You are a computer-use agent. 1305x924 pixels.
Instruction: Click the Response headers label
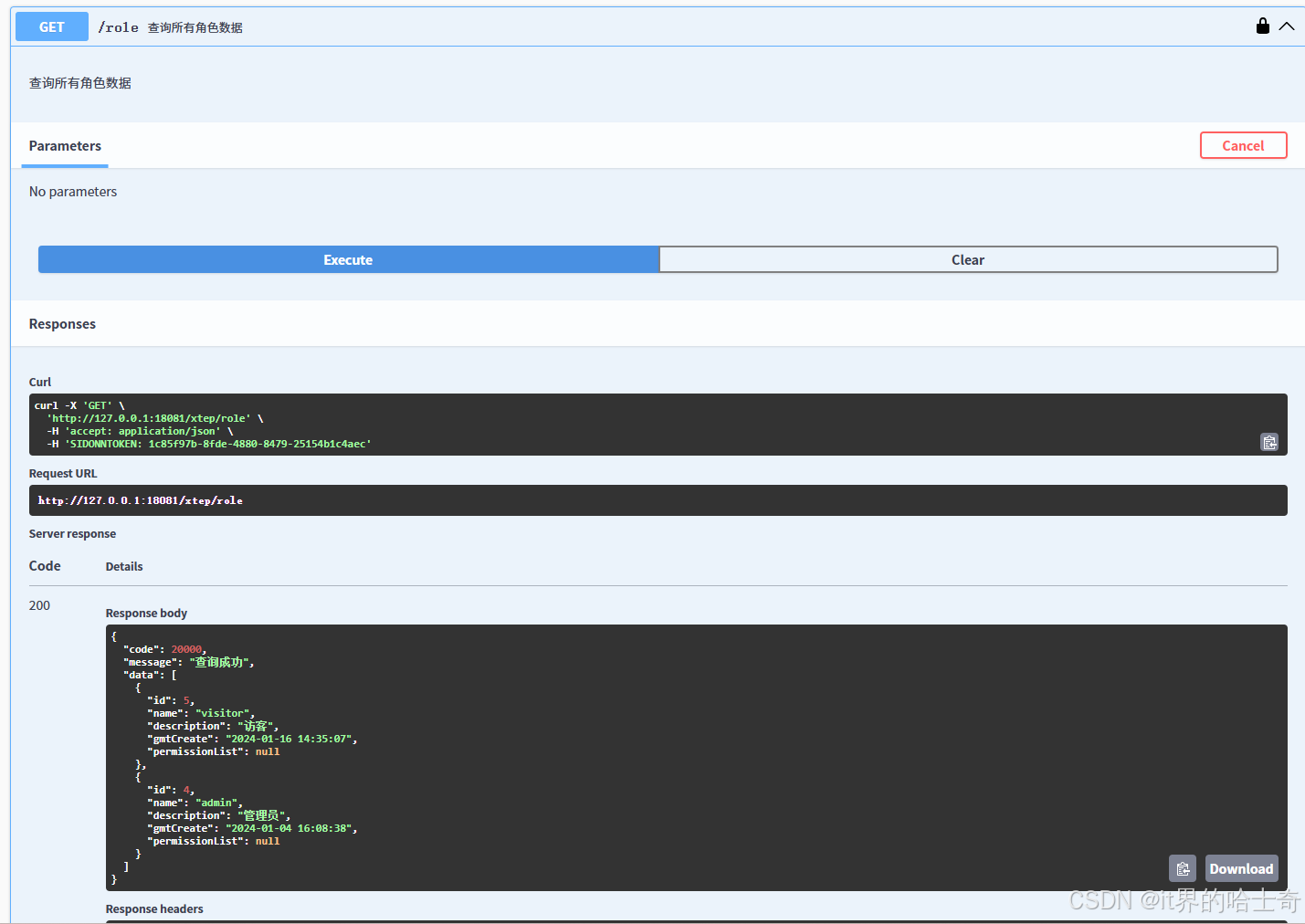[154, 908]
